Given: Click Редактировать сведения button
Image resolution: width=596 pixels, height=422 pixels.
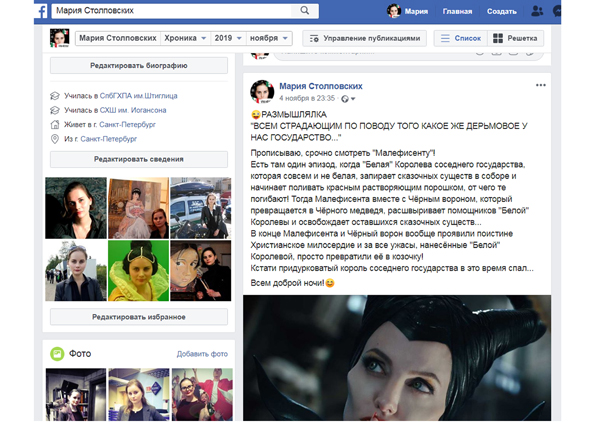Looking at the screenshot, I should click(x=139, y=159).
